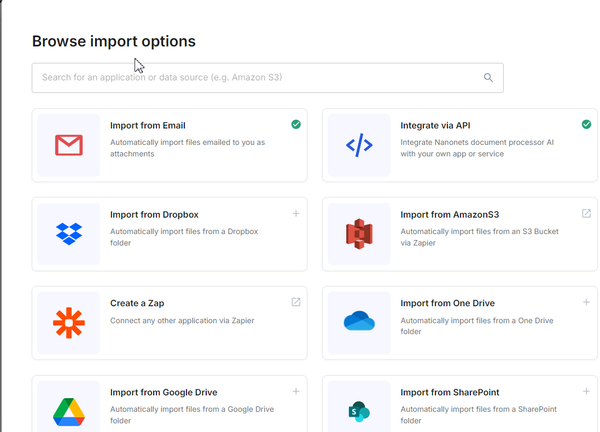Add Dropbox import using plus icon
Image resolution: width=600 pixels, height=432 pixels.
(296, 213)
